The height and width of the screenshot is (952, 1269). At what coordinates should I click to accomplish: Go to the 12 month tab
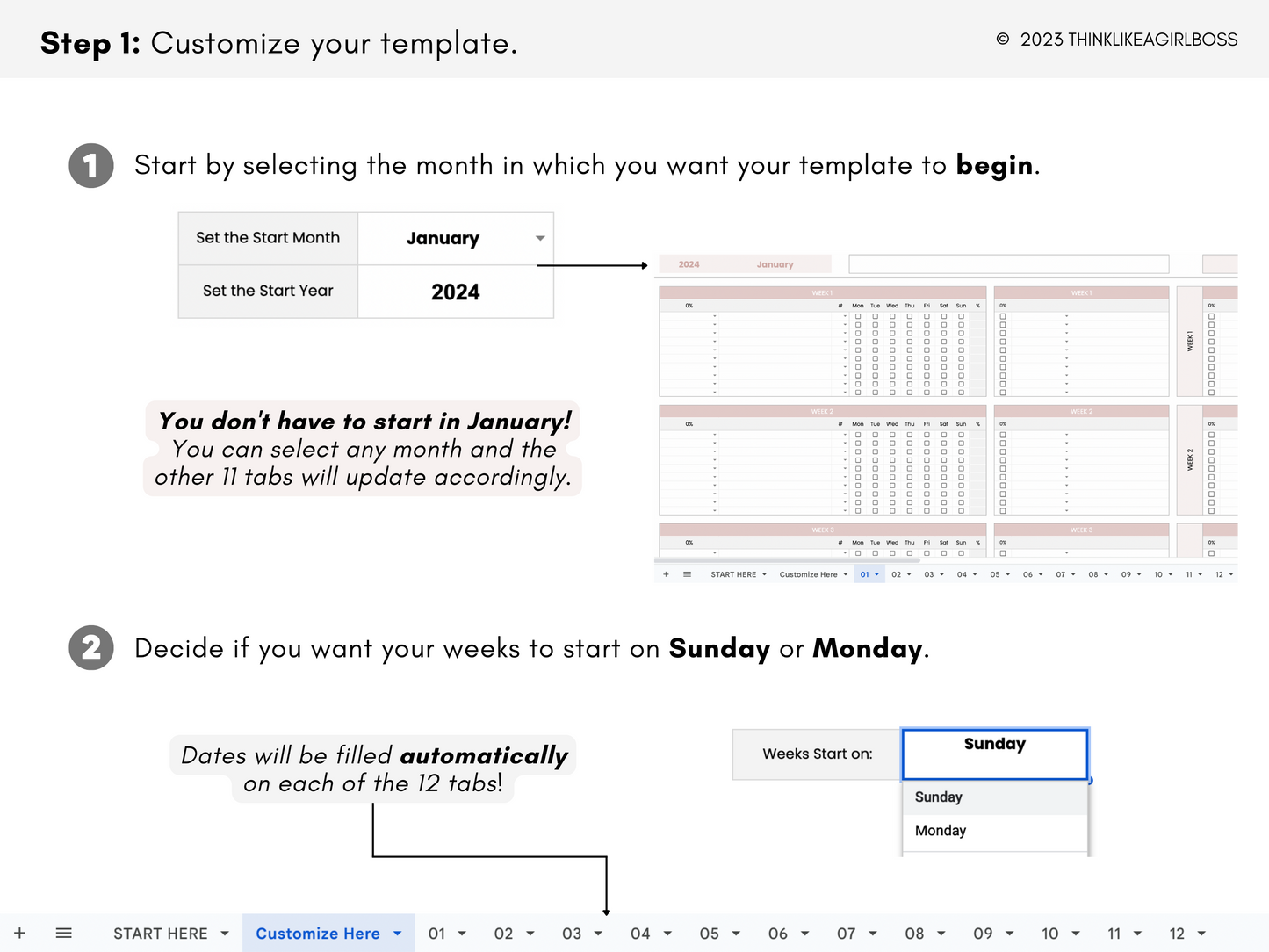[1177, 934]
